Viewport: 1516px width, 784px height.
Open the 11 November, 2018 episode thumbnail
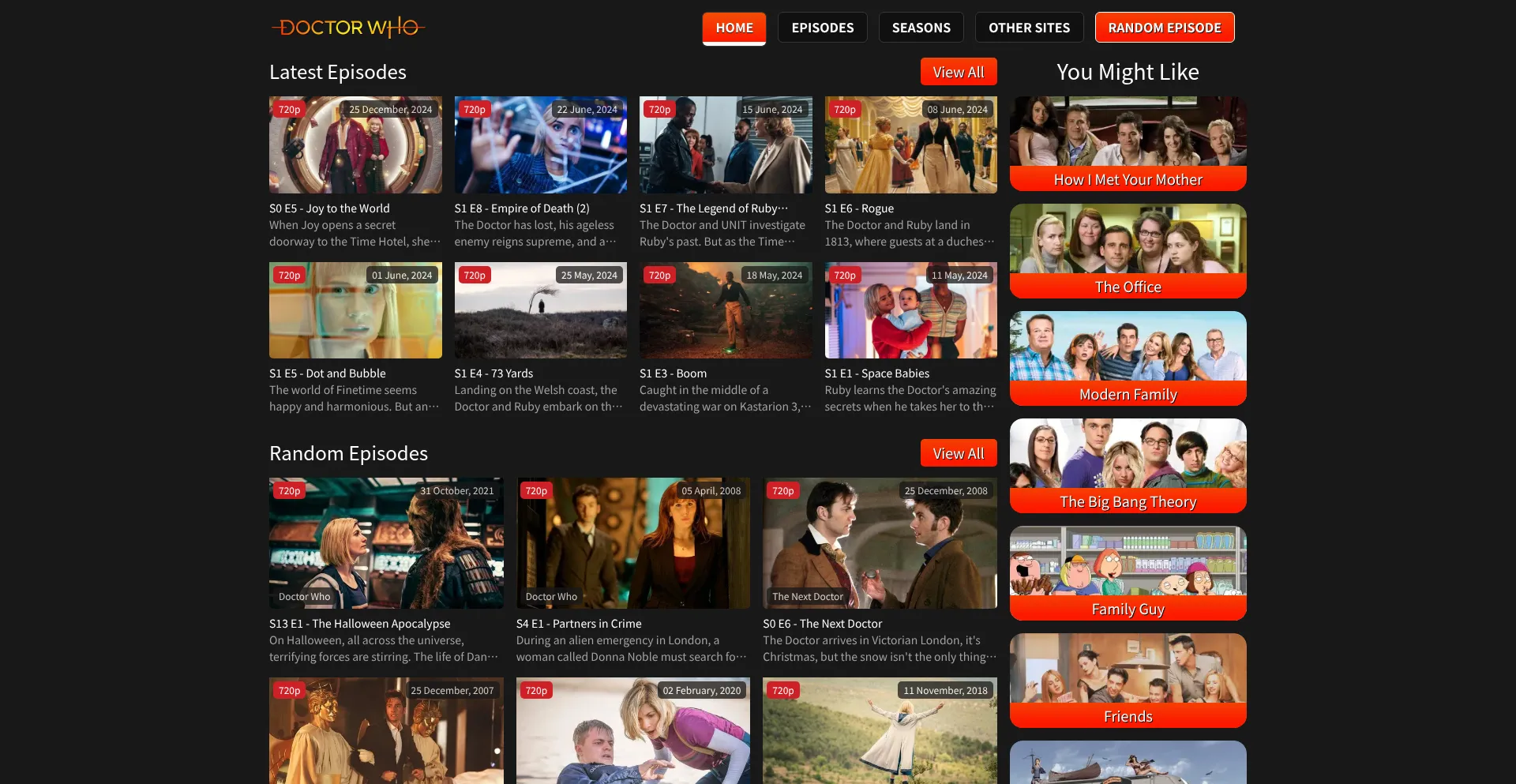880,730
